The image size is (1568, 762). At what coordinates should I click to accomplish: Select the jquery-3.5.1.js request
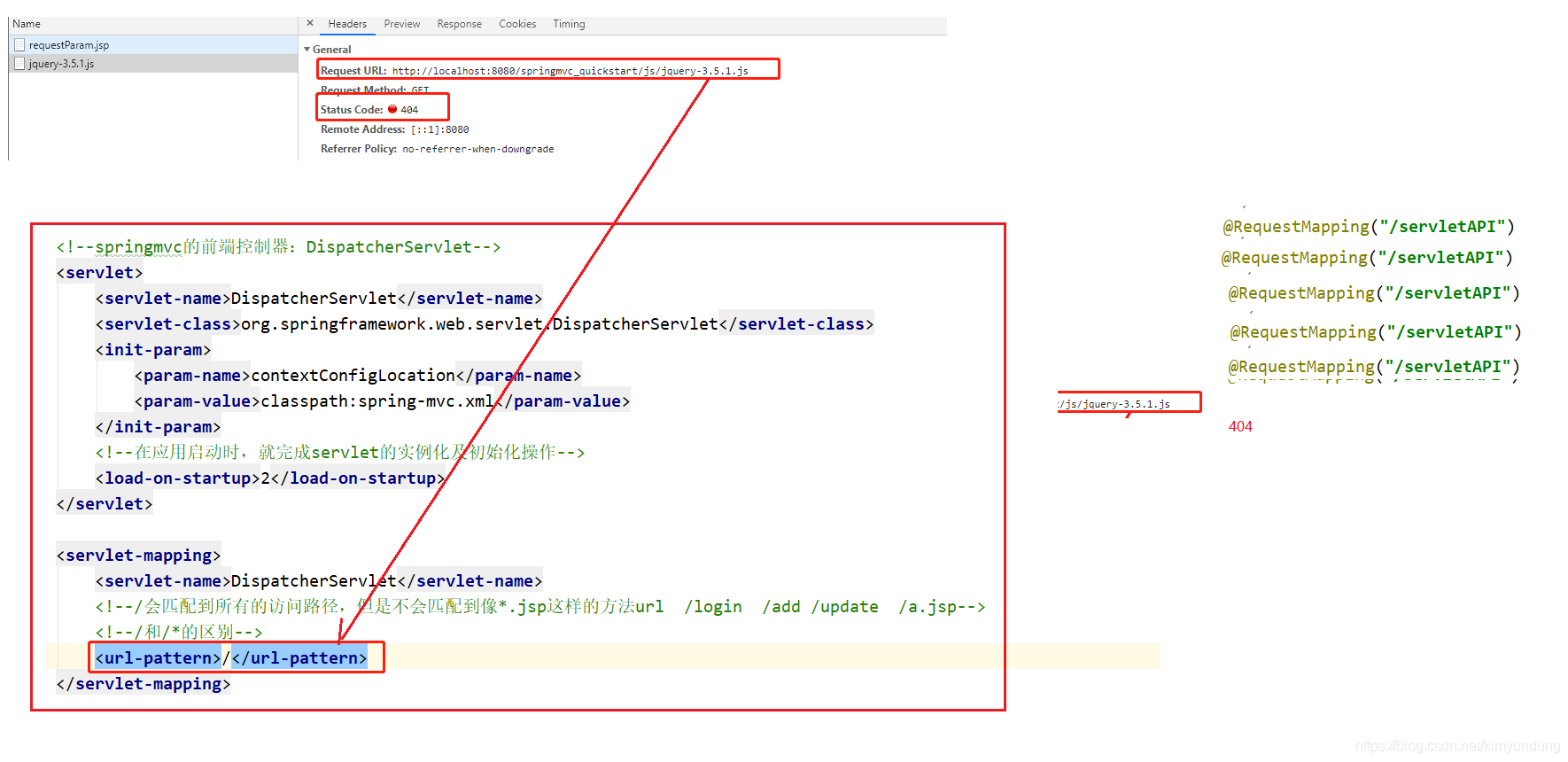(153, 64)
